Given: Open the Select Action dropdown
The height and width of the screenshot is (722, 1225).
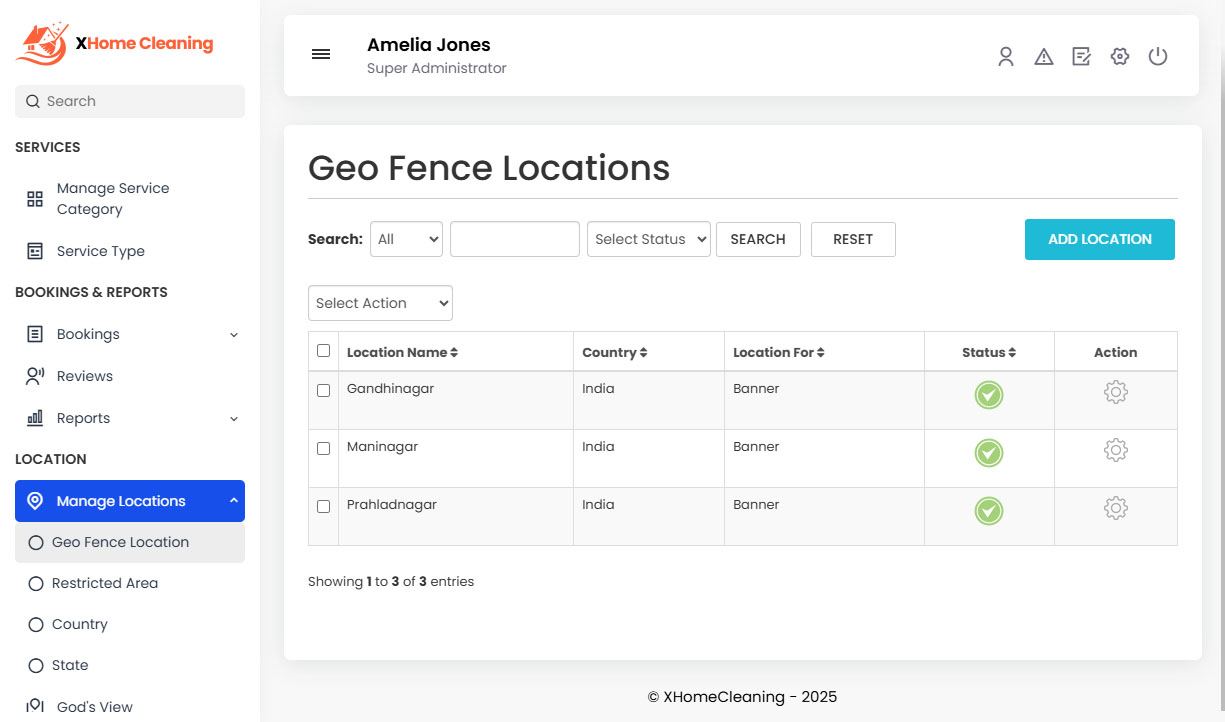Looking at the screenshot, I should (380, 303).
